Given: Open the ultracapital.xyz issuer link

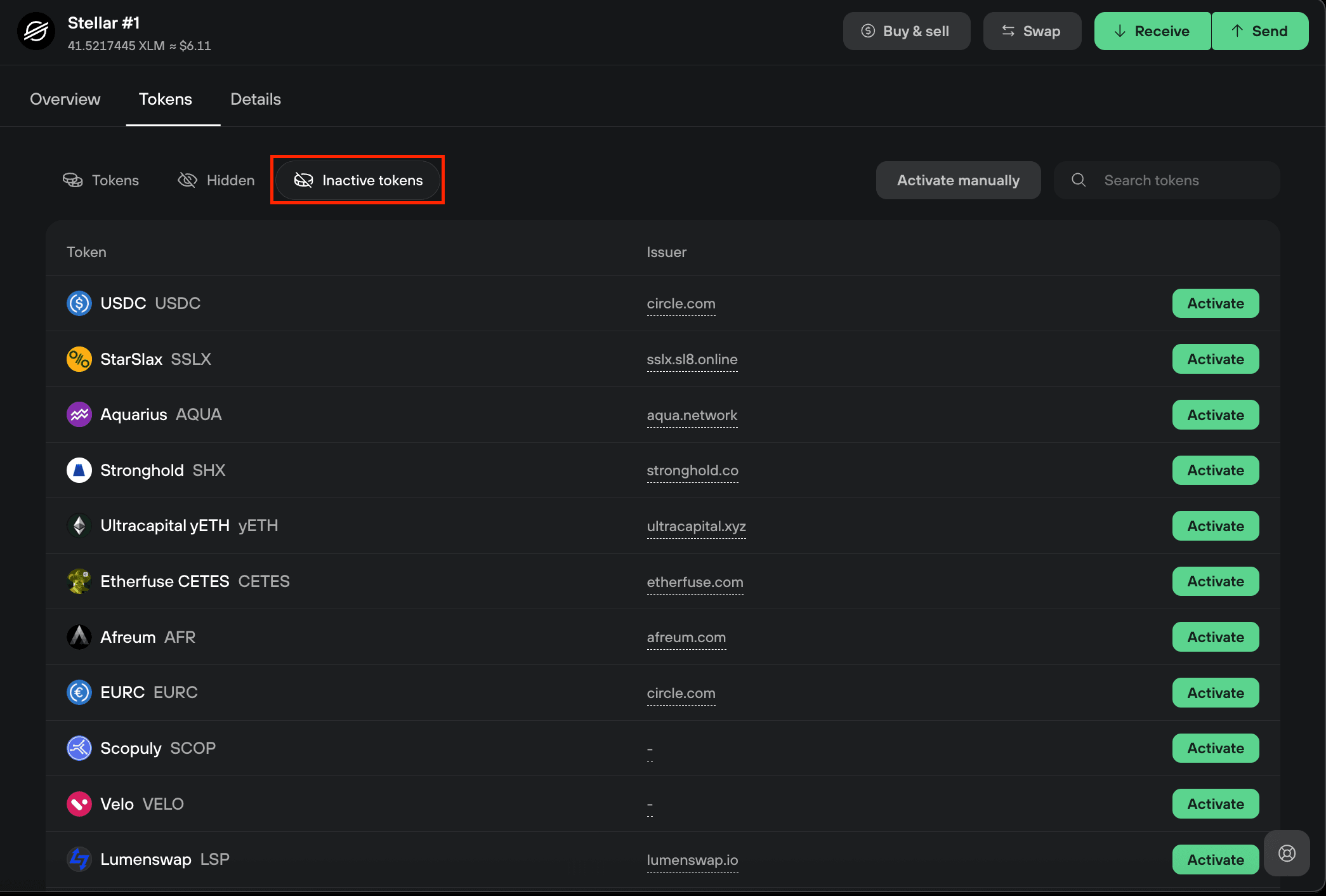Looking at the screenshot, I should (x=696, y=527).
